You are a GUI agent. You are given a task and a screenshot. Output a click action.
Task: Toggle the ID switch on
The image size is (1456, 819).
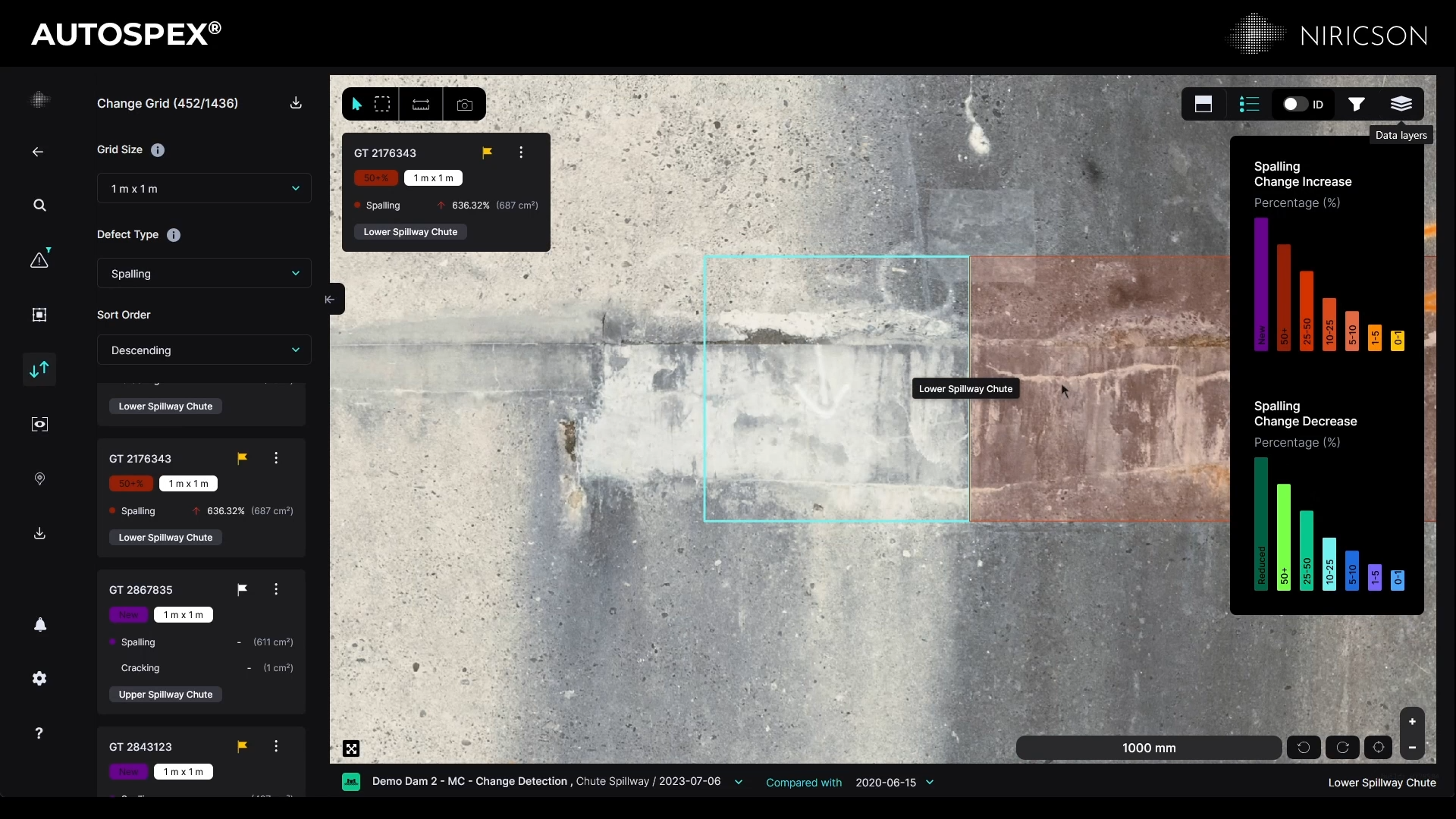pos(1295,105)
